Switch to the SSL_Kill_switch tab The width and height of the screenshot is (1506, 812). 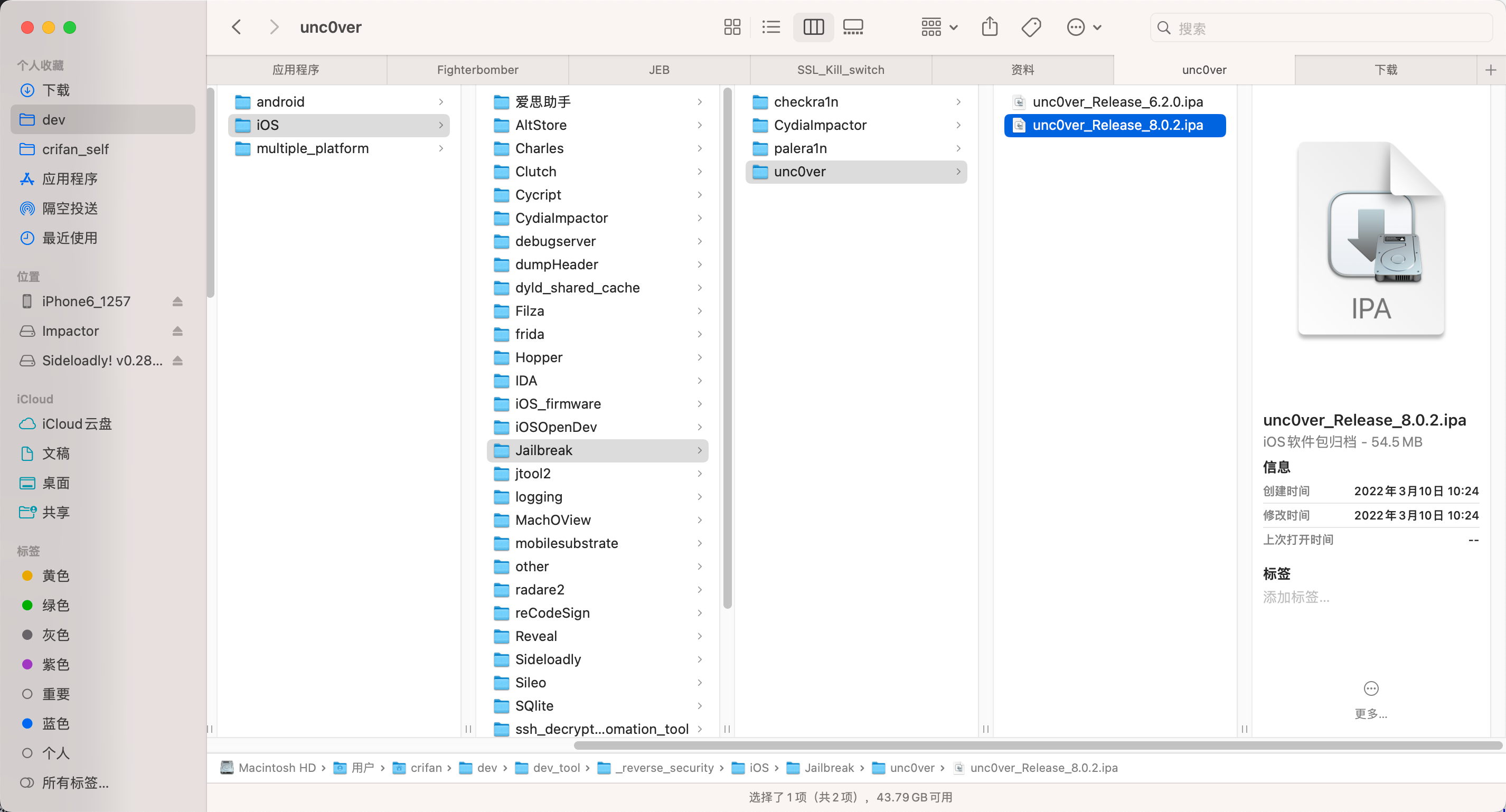[x=841, y=70]
